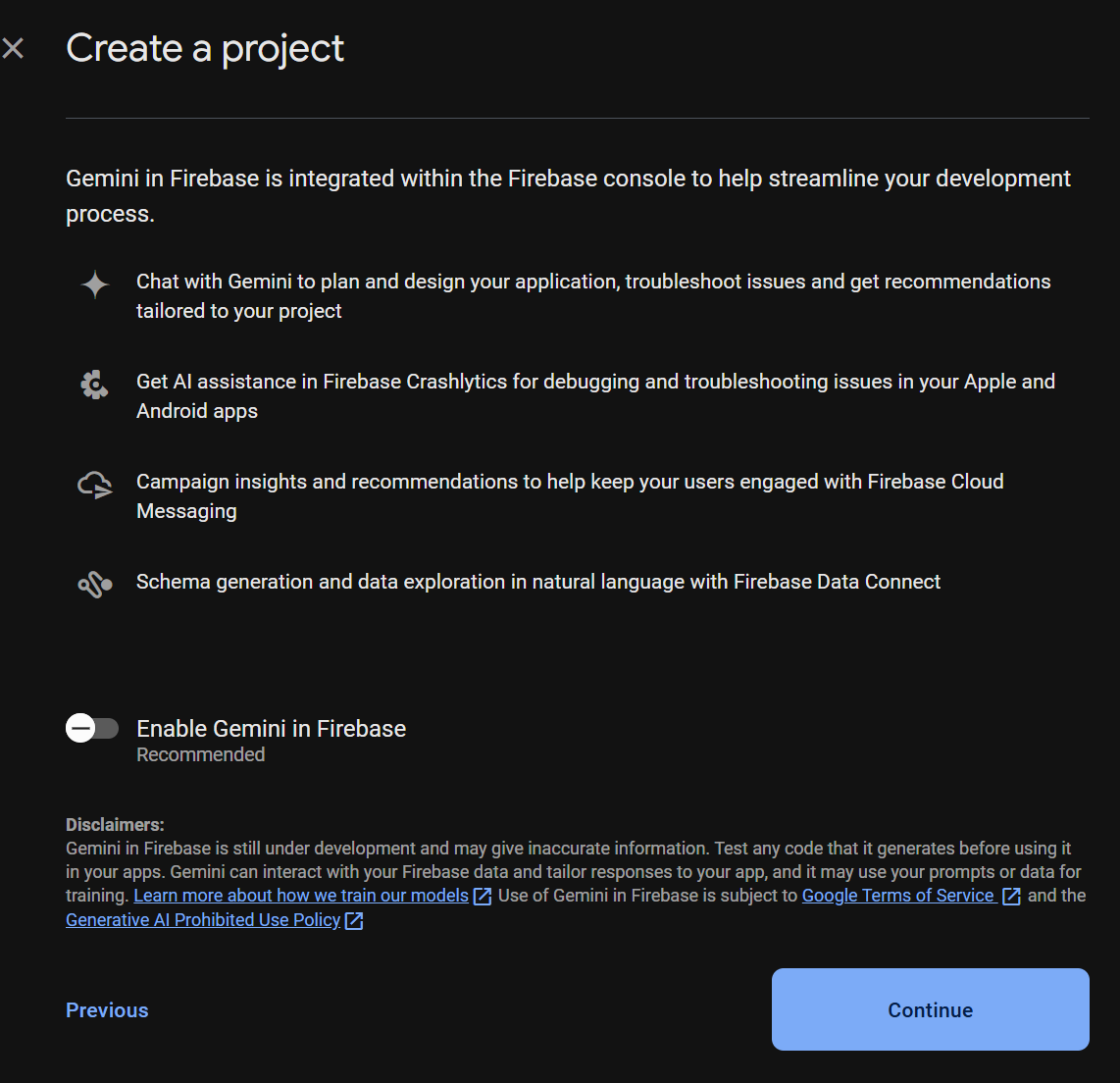
Task: Turn on Gemini using the recommended switch
Action: 92,728
